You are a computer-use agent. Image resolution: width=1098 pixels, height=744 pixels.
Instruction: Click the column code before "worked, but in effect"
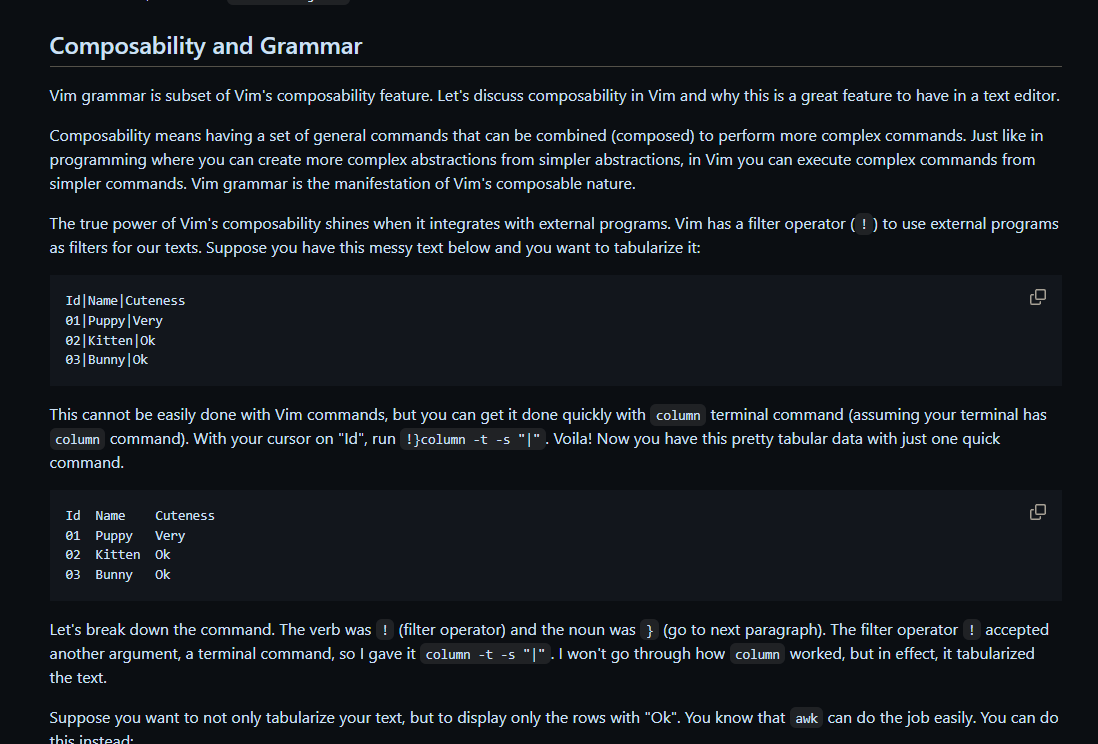click(757, 654)
